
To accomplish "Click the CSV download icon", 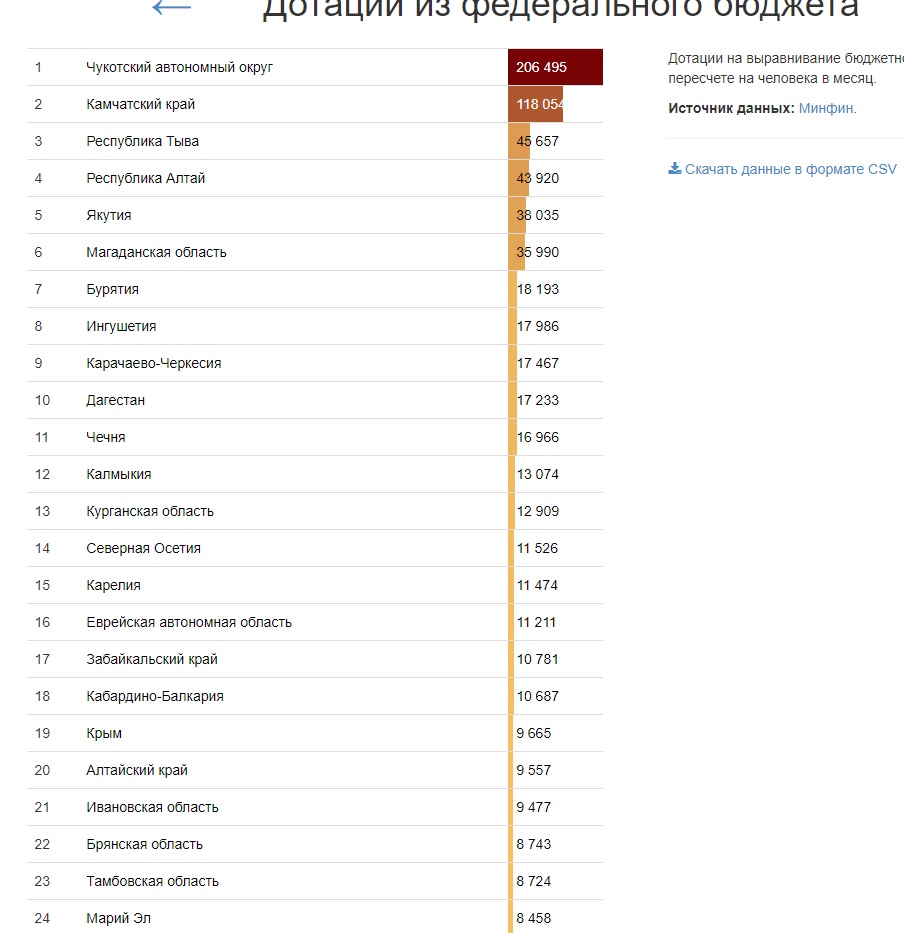I will pyautogui.click(x=674, y=168).
